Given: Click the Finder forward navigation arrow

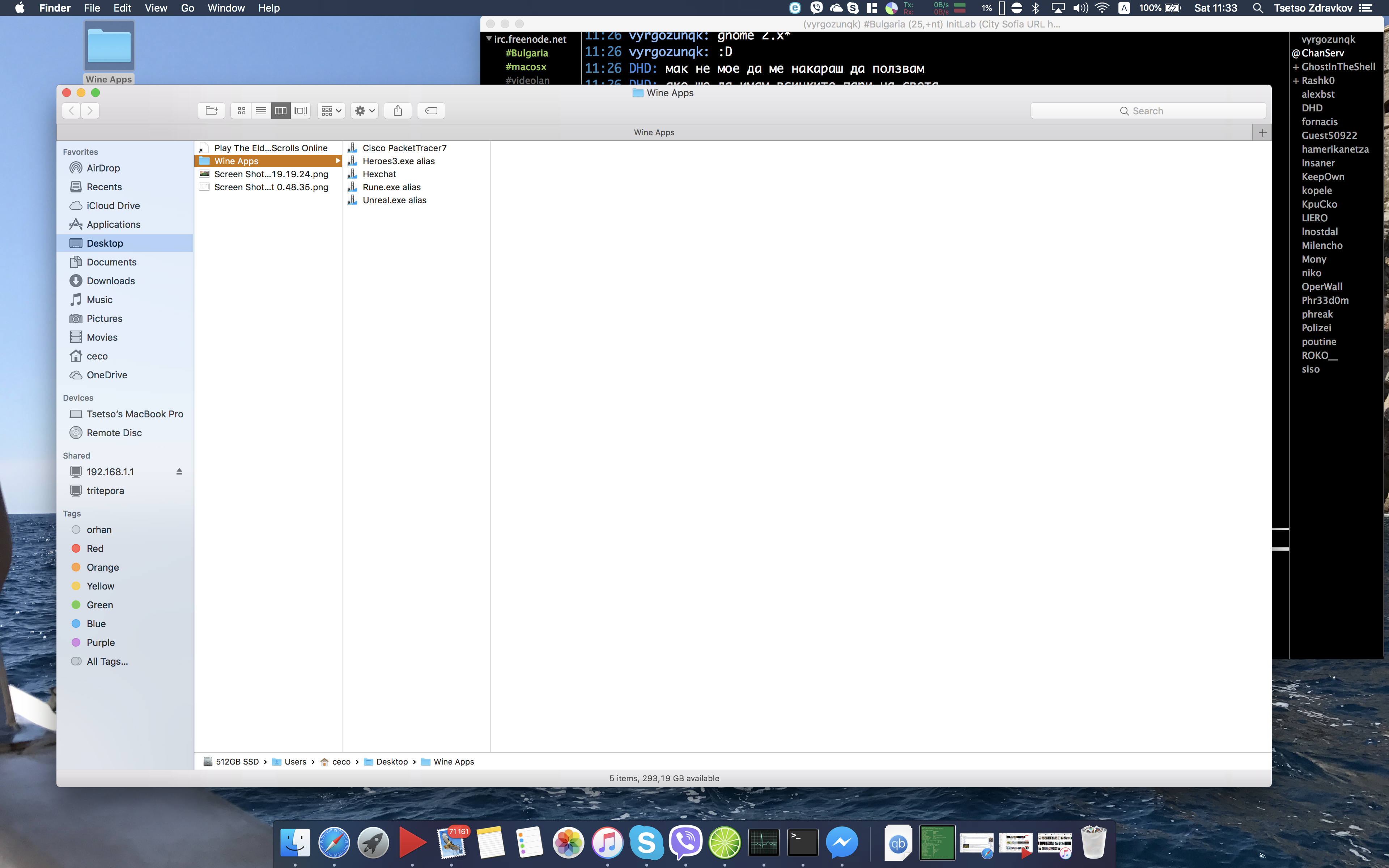Looking at the screenshot, I should click(x=90, y=111).
